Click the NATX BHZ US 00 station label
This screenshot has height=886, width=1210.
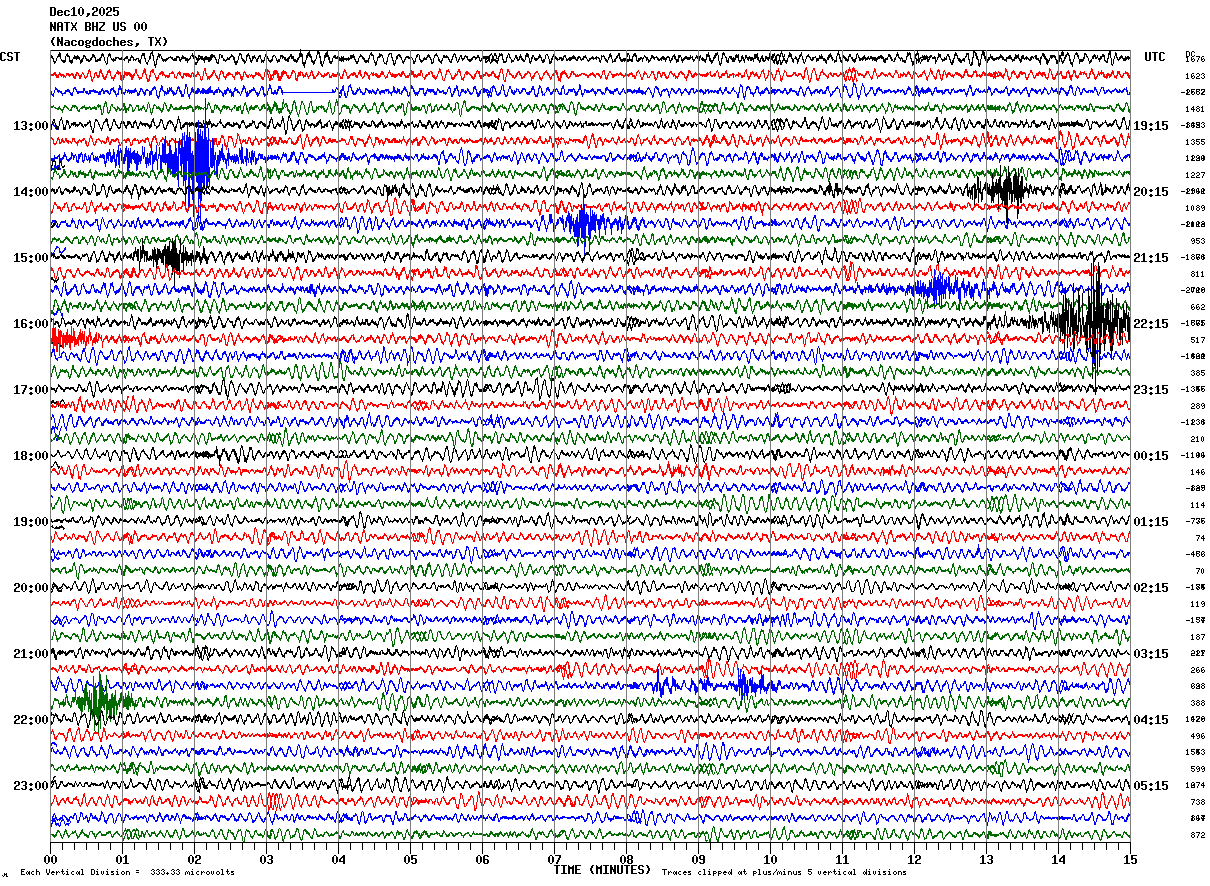coord(98,27)
